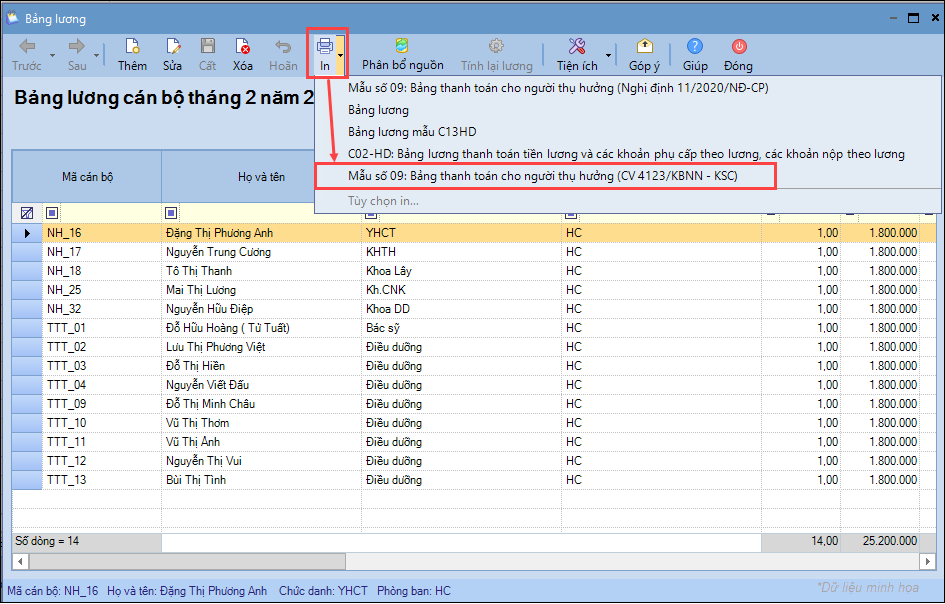
Task: Send feedback with Góp ý
Action: point(644,55)
